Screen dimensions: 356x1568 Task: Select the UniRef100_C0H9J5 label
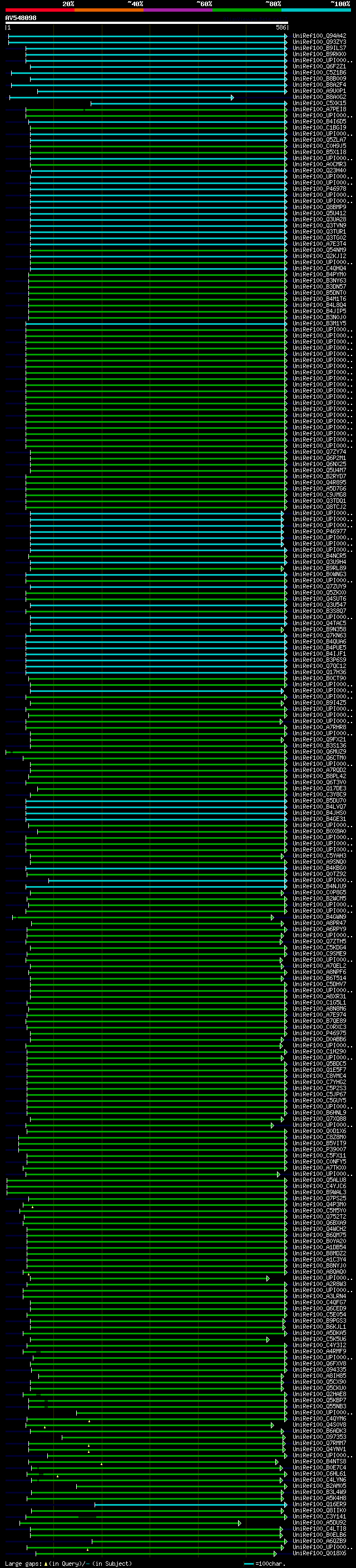coord(319,146)
